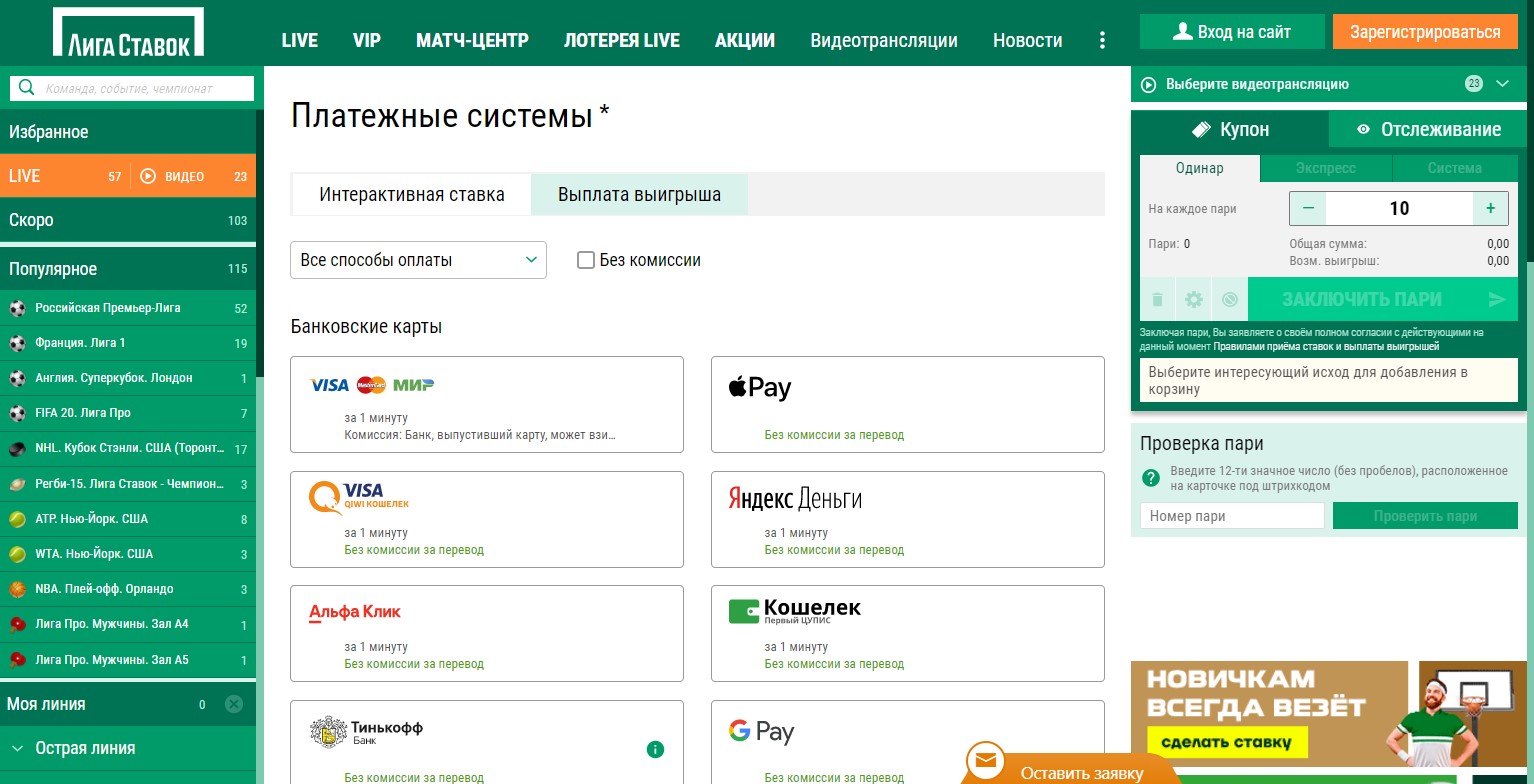The width and height of the screenshot is (1534, 784).
Task: Clear Моя линия with the X icon
Action: (234, 704)
